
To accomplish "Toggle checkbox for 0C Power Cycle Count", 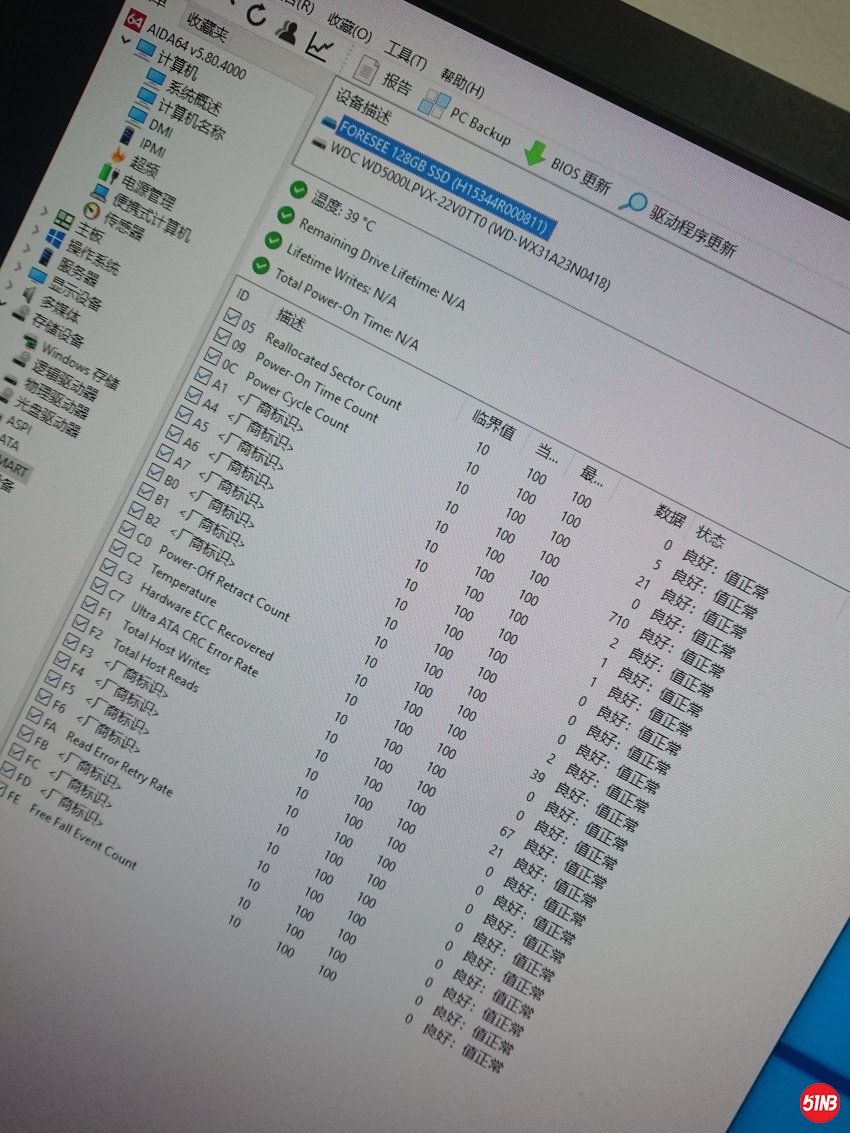I will click(212, 355).
